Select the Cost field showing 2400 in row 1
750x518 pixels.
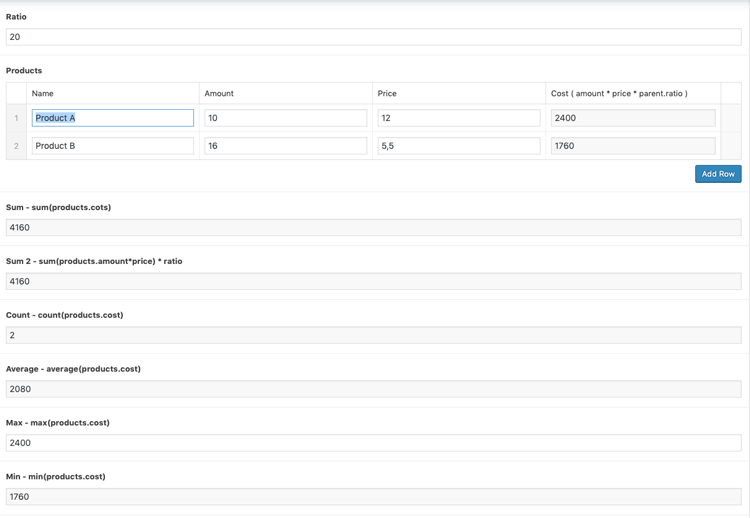(633, 118)
